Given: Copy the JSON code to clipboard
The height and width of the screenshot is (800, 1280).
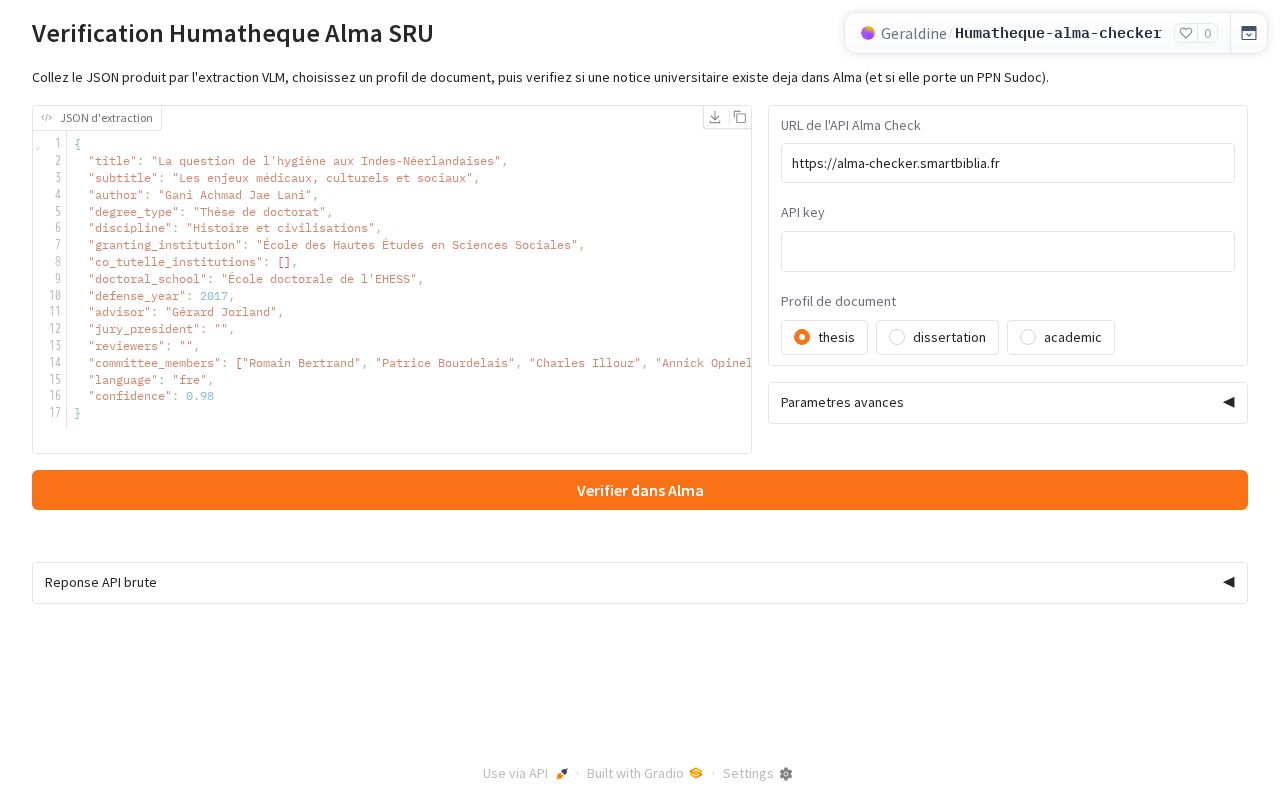Looking at the screenshot, I should coord(740,117).
